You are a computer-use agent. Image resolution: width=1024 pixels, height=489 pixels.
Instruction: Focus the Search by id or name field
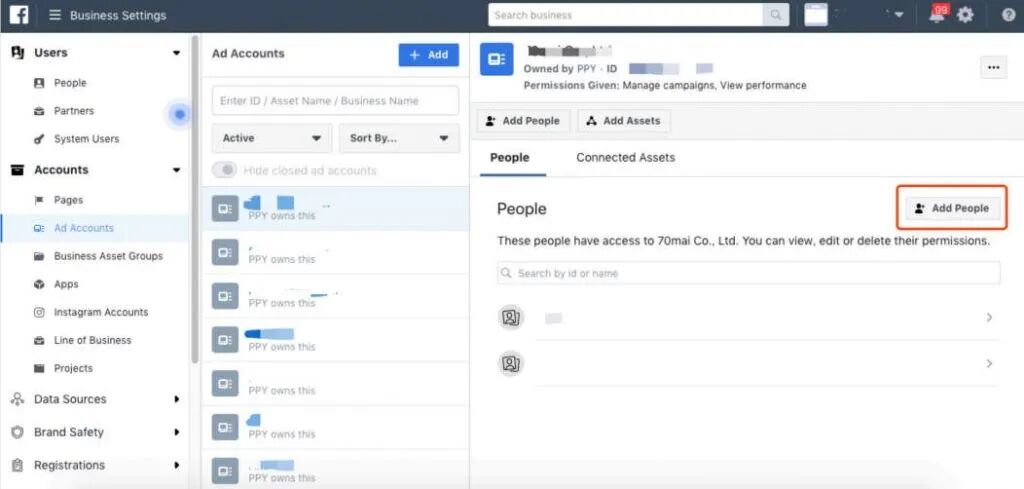[748, 273]
